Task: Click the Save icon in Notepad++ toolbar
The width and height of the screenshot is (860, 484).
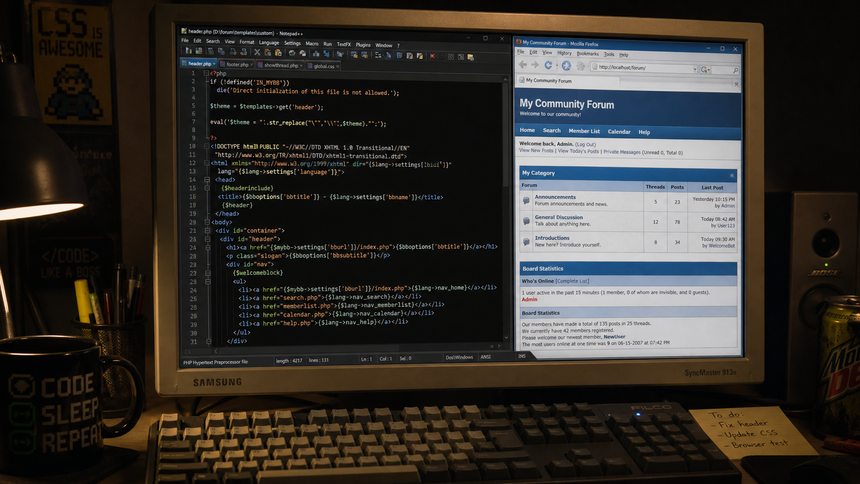Action: click(x=199, y=51)
